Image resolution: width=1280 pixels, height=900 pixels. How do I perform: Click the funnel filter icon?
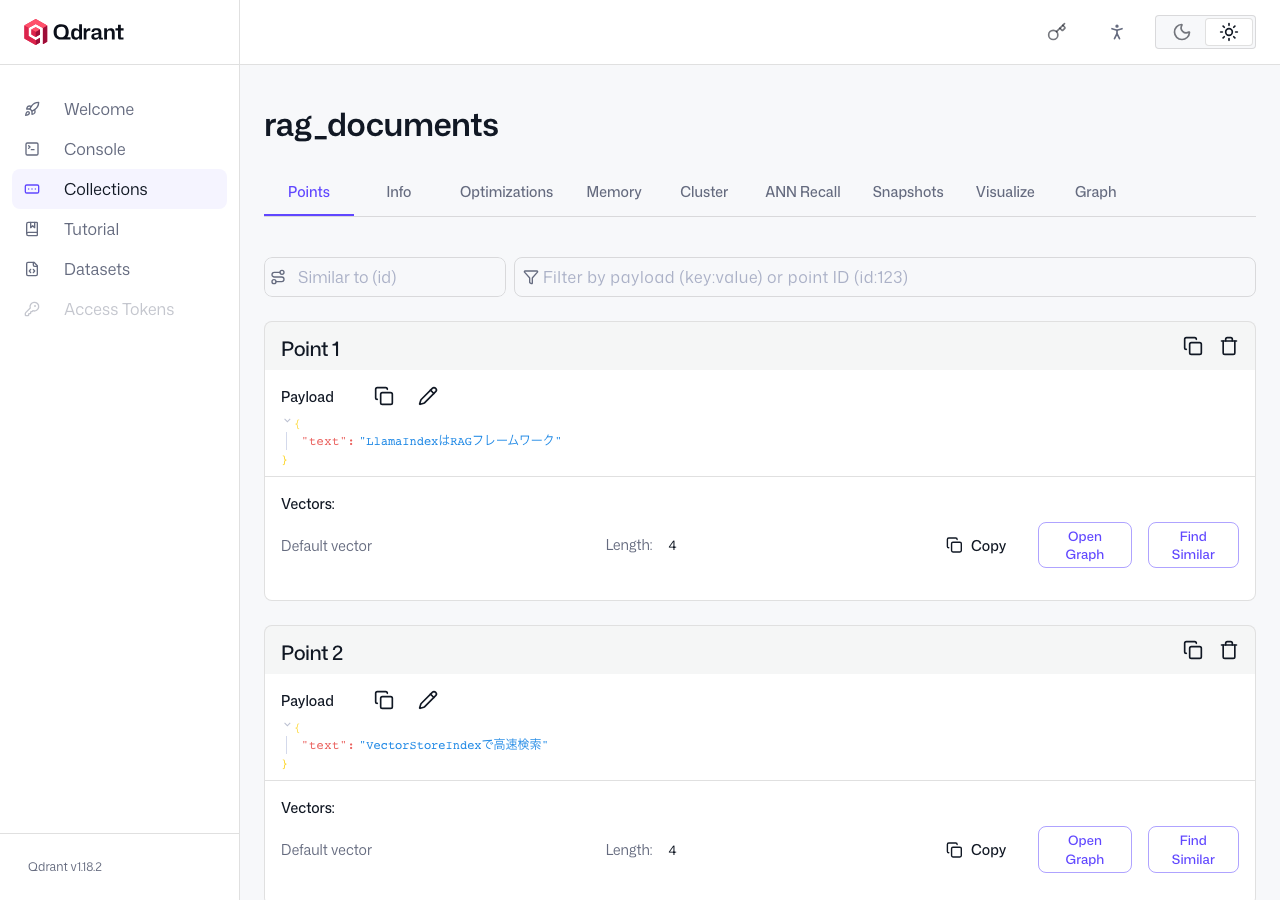[531, 277]
